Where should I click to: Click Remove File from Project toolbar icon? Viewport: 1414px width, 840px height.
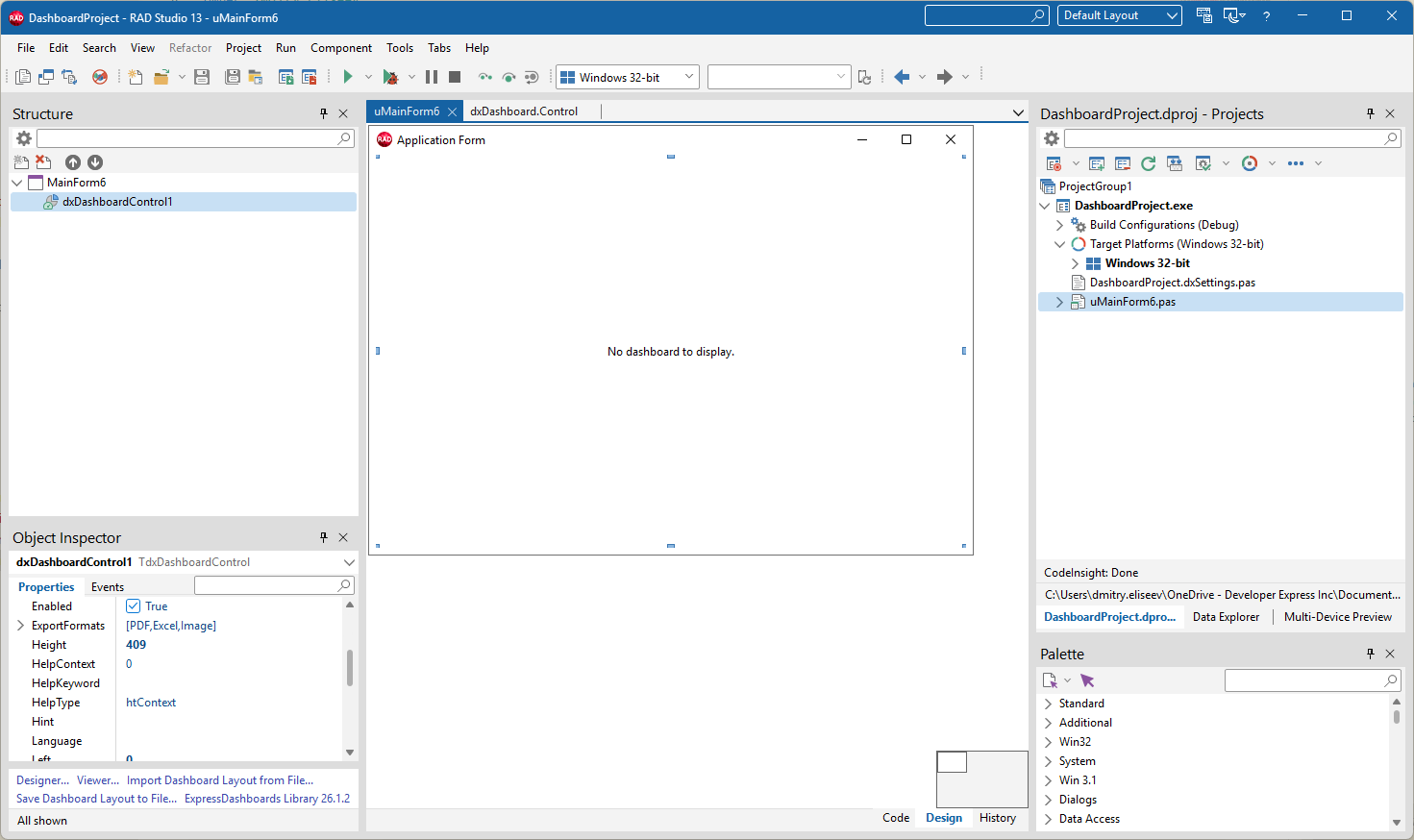tap(310, 77)
